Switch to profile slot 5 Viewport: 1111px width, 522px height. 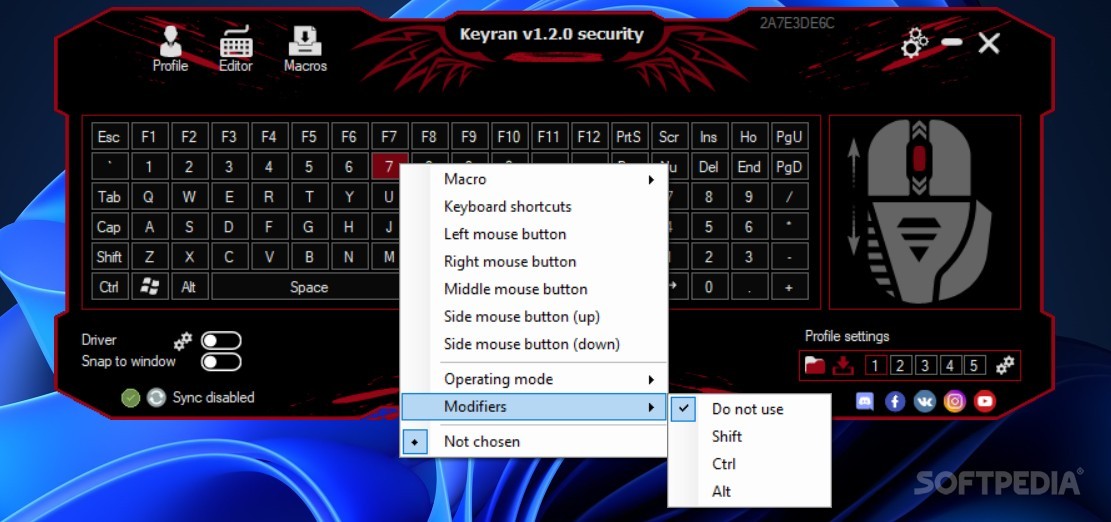point(974,365)
